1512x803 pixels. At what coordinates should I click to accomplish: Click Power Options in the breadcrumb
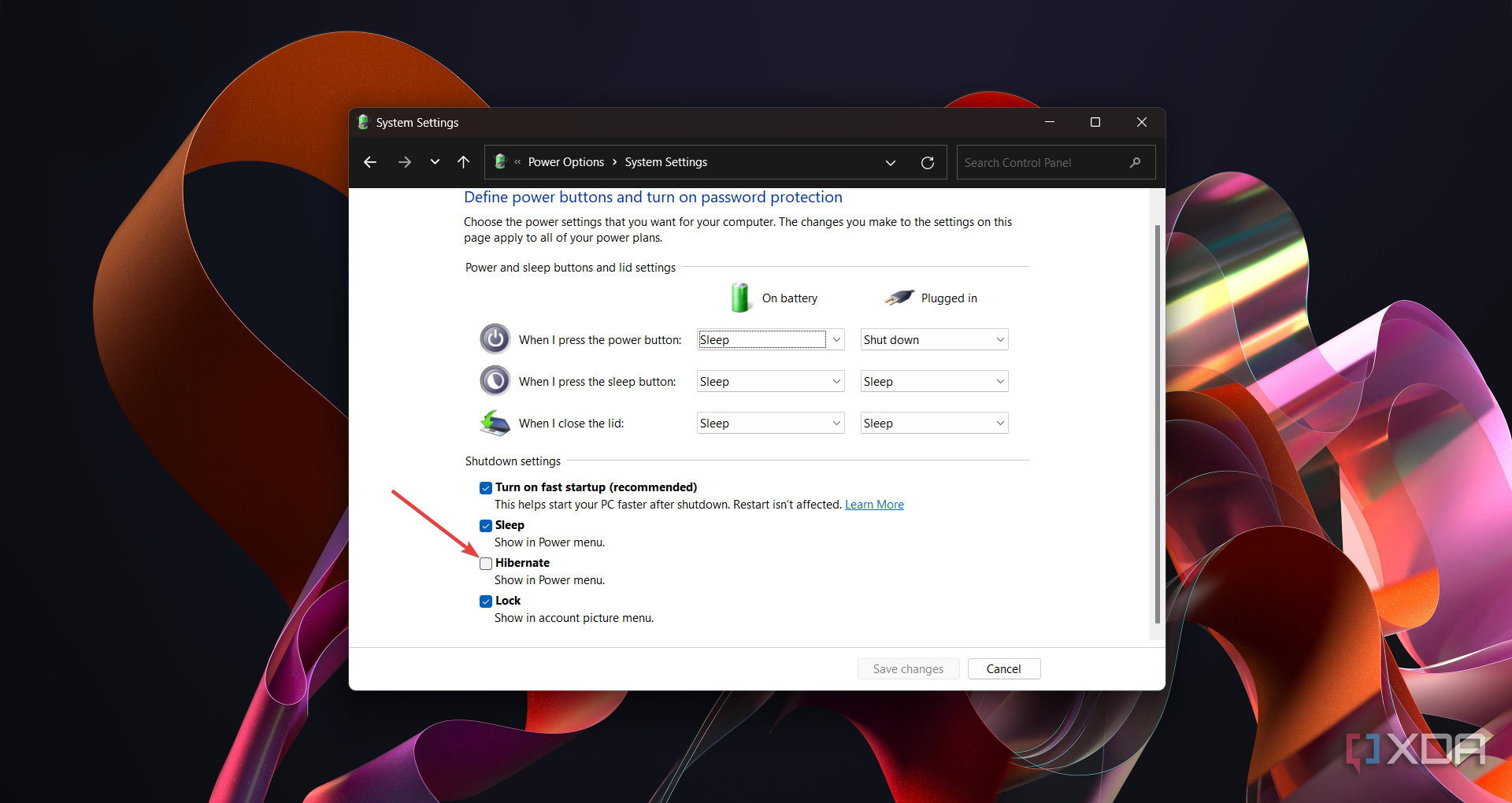click(x=565, y=162)
